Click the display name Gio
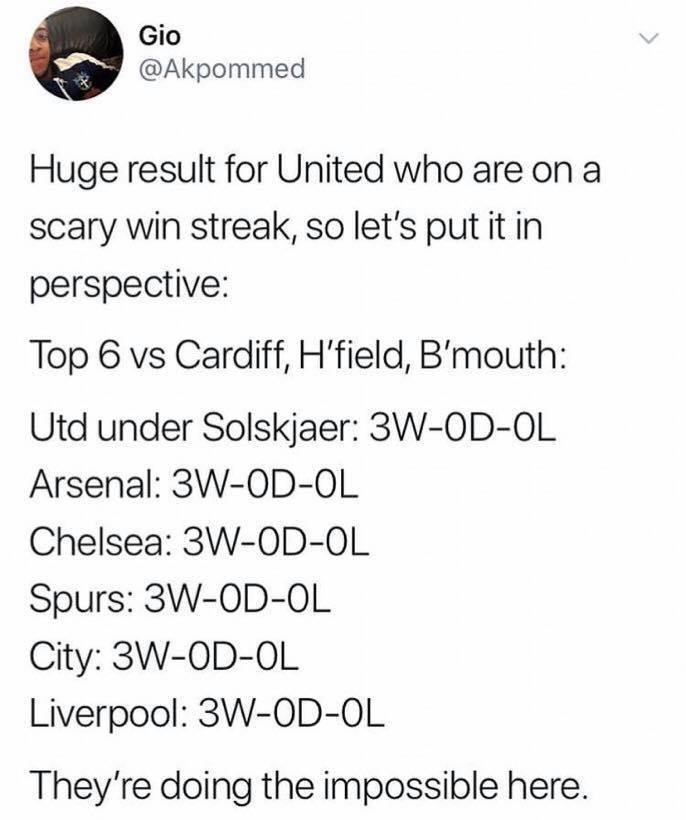 tap(159, 36)
